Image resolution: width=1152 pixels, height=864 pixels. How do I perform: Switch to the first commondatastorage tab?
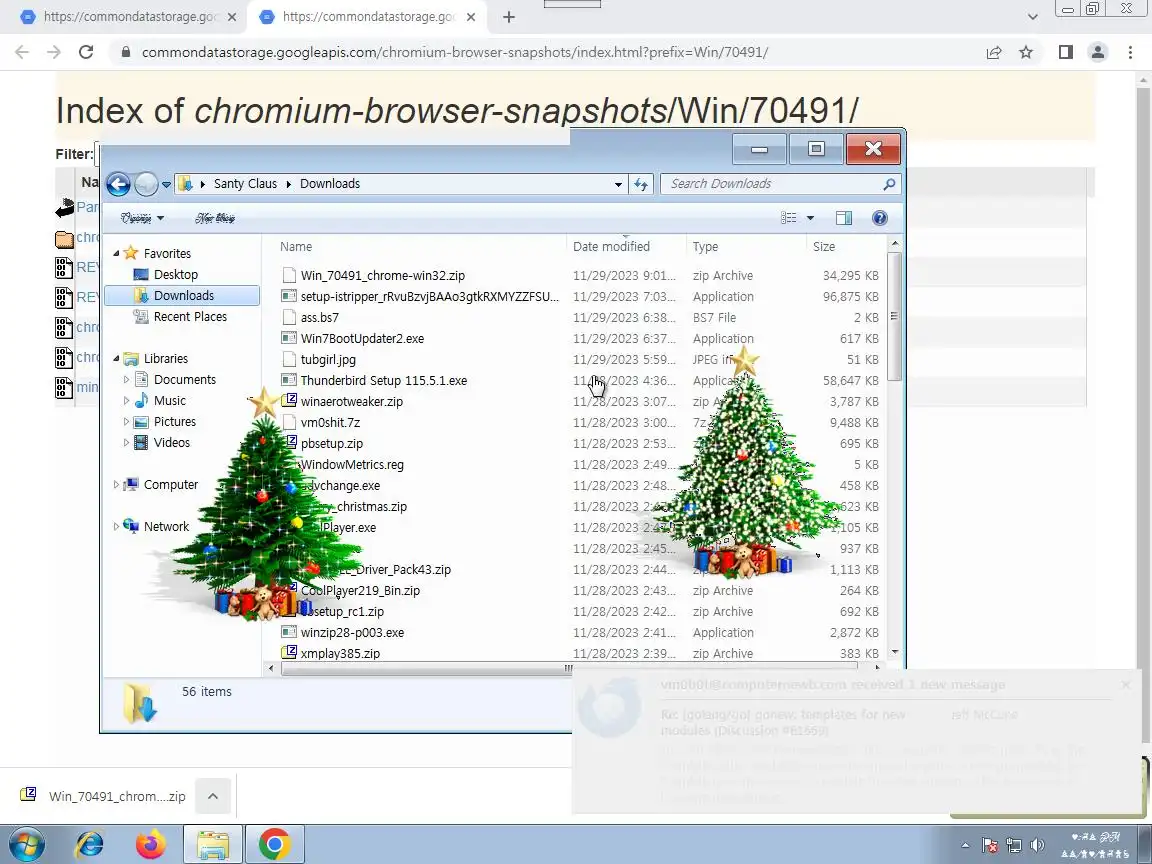129,17
